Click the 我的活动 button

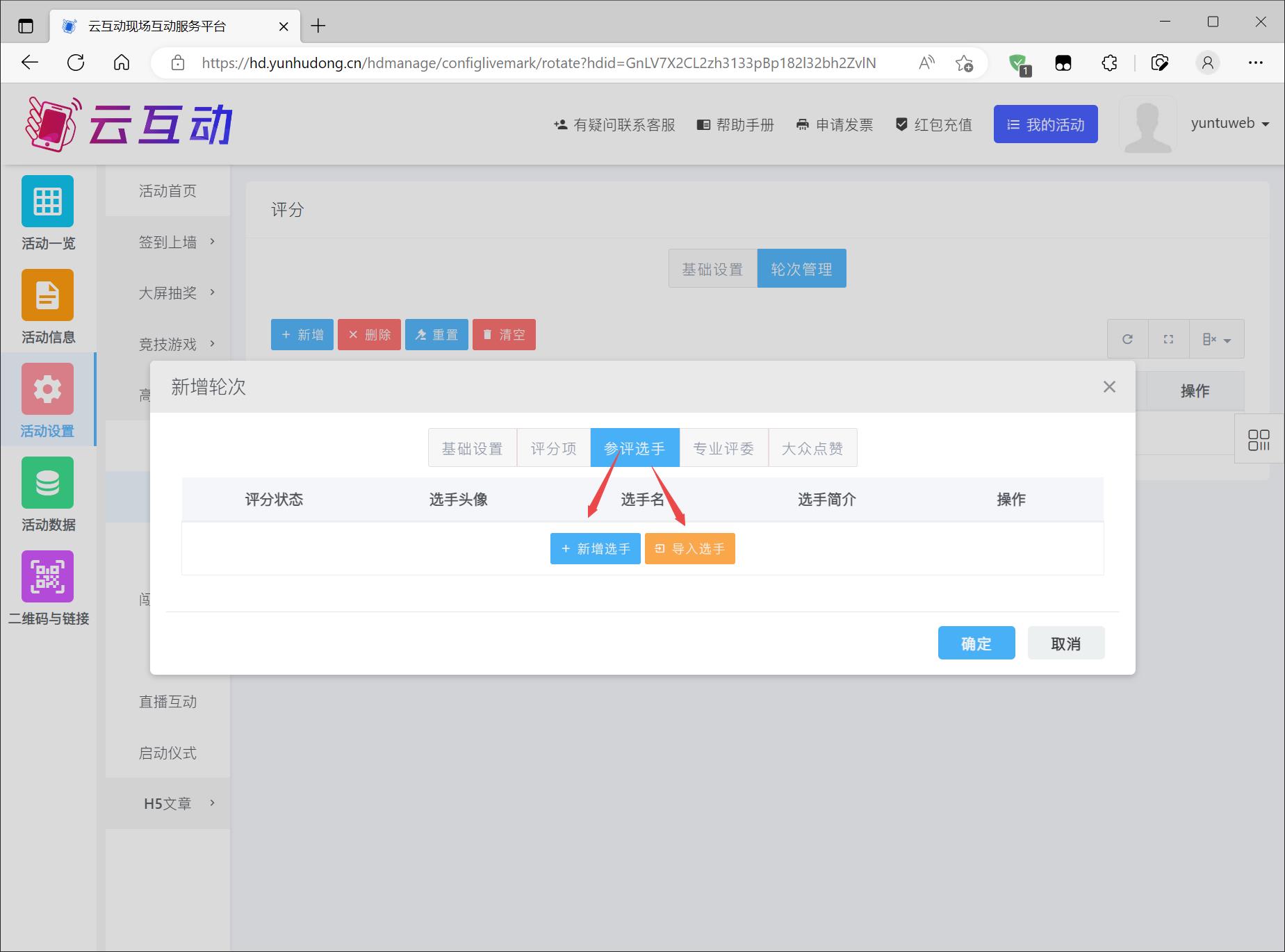tap(1045, 124)
